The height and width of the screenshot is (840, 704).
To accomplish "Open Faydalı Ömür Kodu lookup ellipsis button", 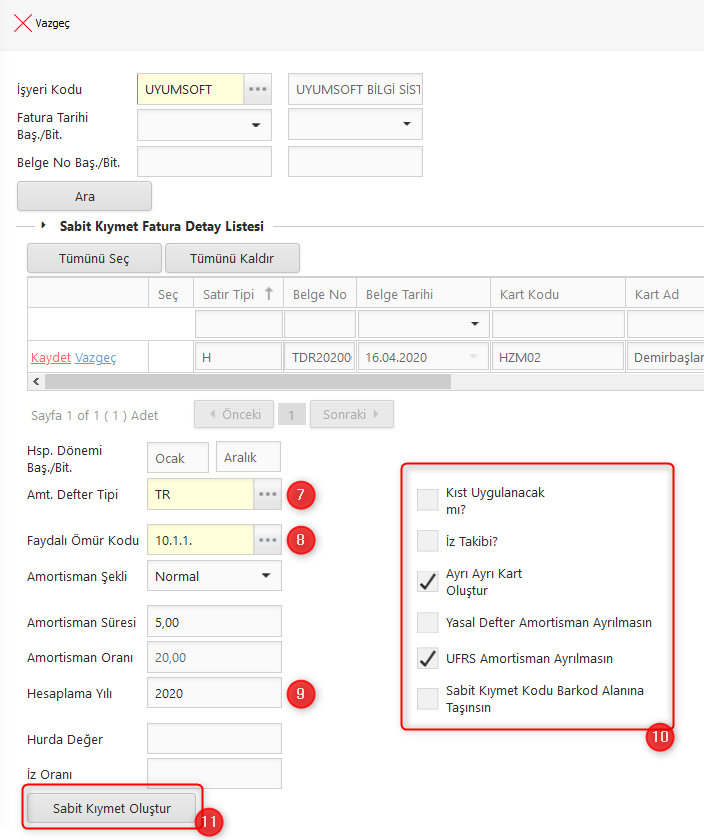I will 267,540.
